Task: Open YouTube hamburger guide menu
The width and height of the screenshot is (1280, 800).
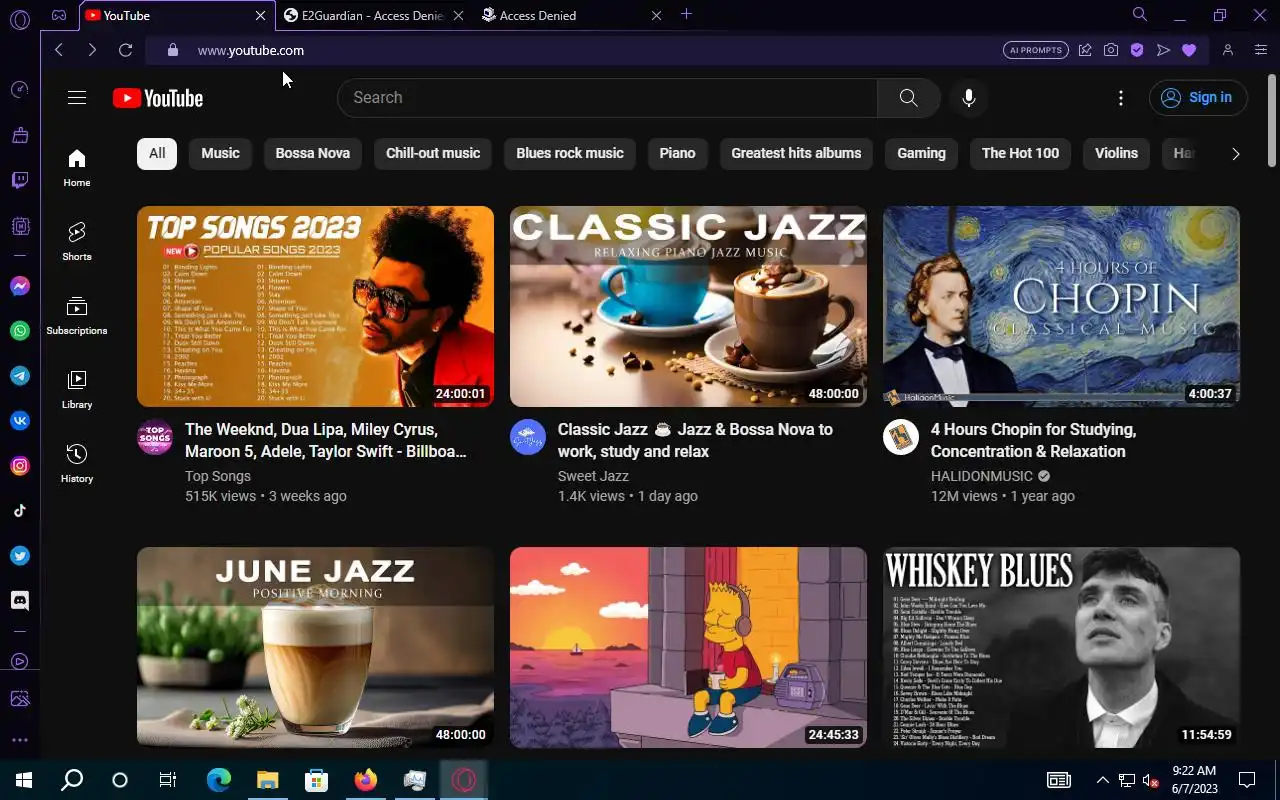Action: coord(77,97)
